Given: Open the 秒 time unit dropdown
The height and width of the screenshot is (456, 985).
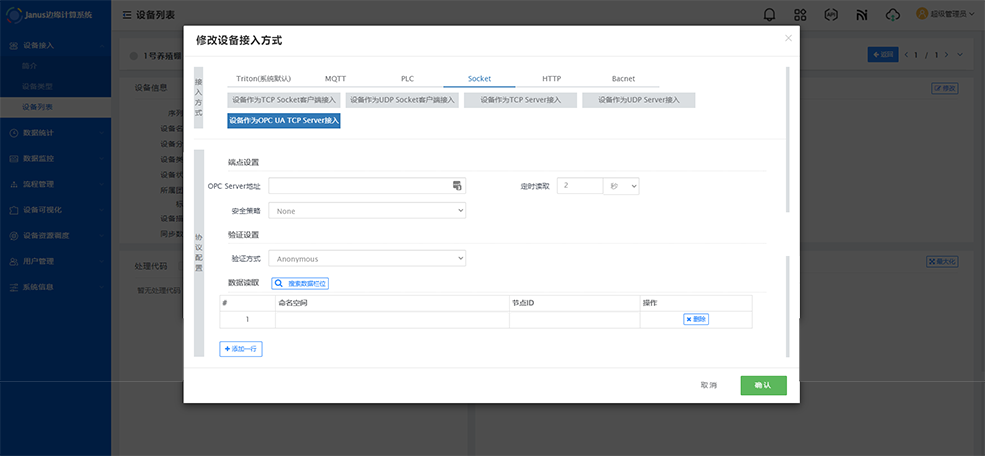Looking at the screenshot, I should click(620, 186).
